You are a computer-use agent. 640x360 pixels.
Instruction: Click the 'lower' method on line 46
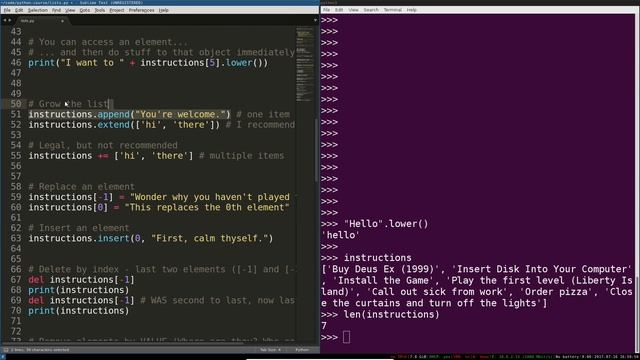click(239, 62)
